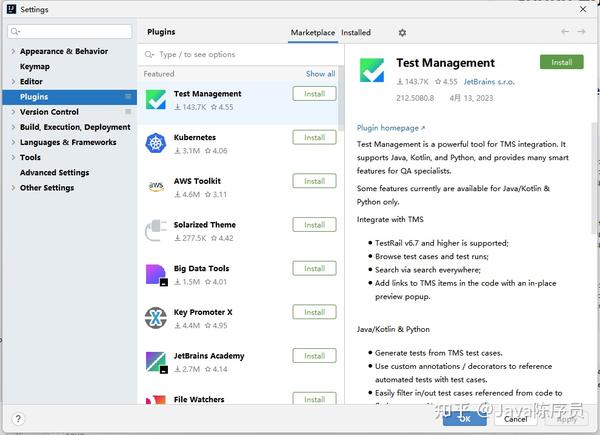The width and height of the screenshot is (600, 435).
Task: Select the JetBrains Academy name
Action: (x=209, y=356)
